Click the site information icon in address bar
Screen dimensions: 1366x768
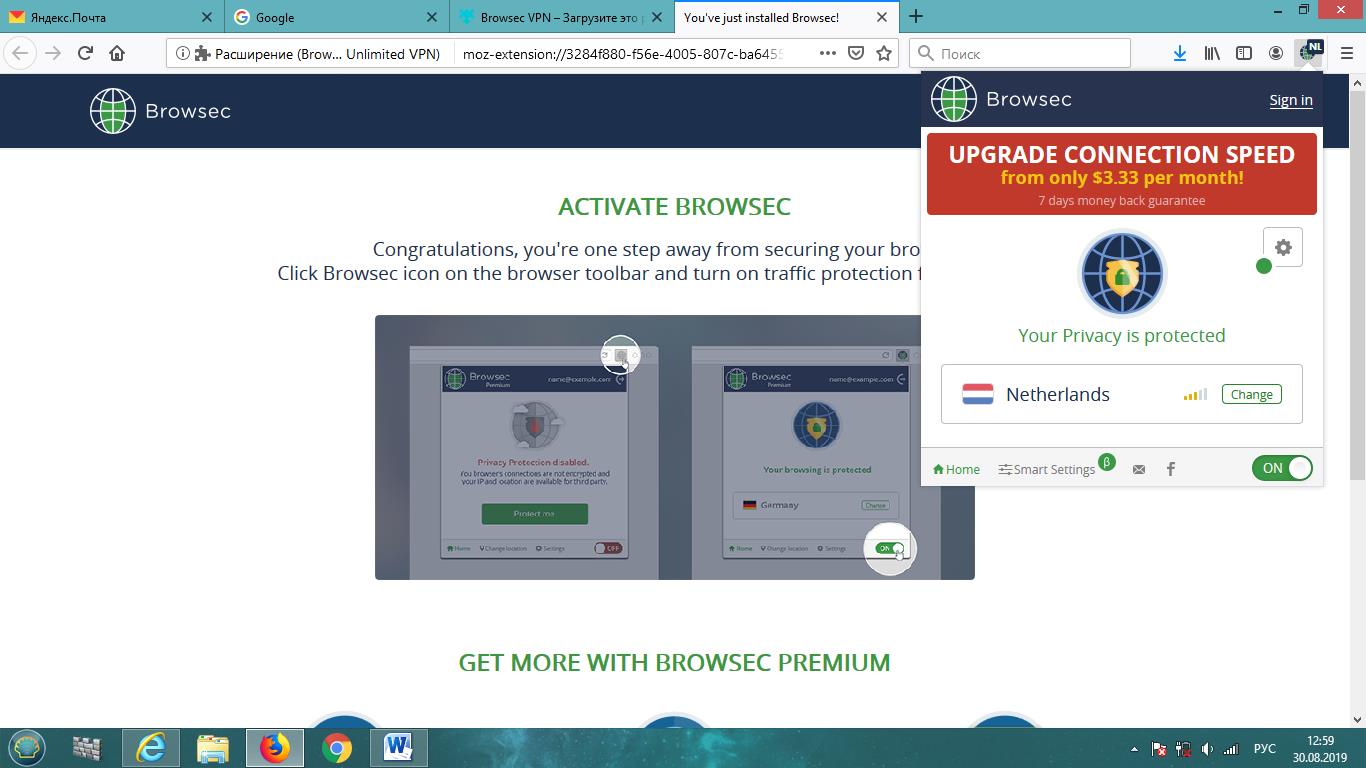click(x=182, y=54)
